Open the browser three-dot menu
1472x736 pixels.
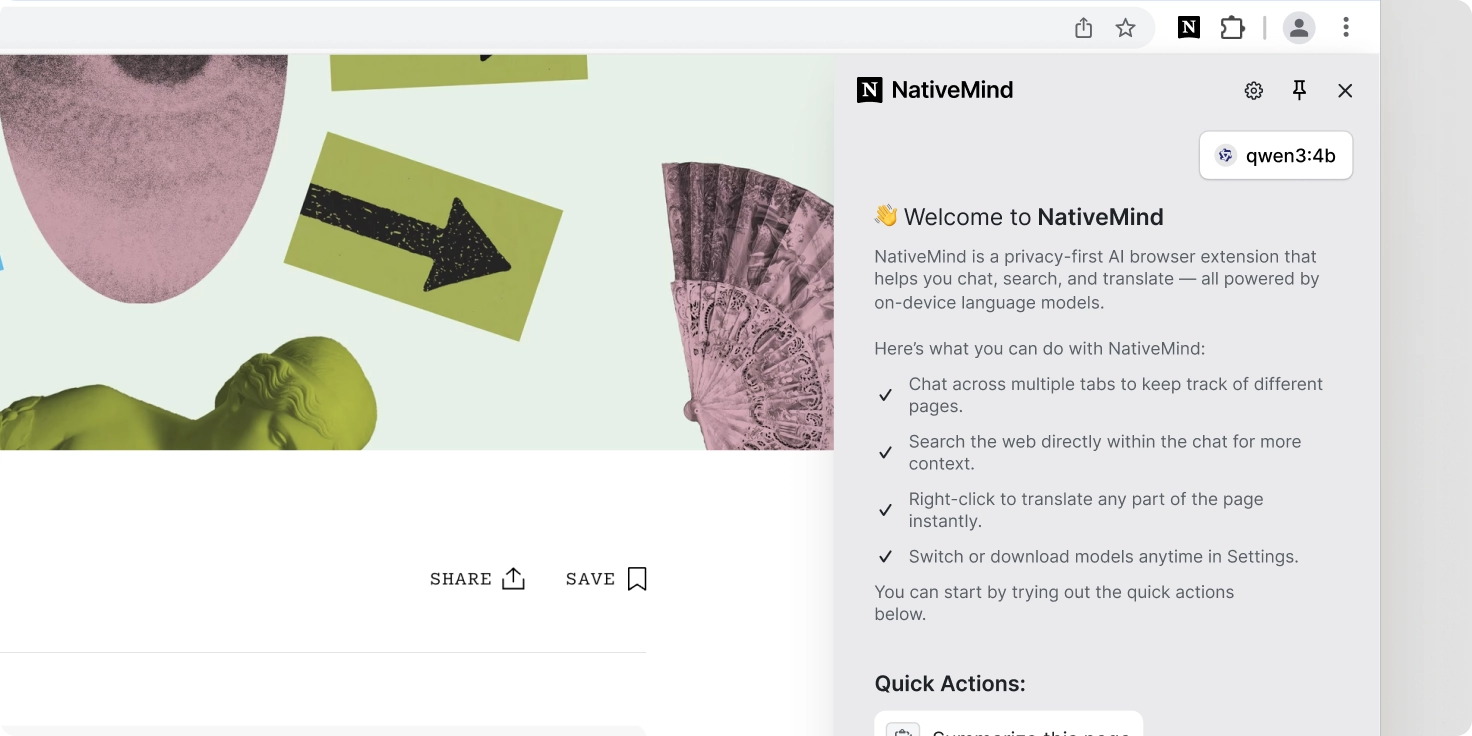coord(1346,28)
